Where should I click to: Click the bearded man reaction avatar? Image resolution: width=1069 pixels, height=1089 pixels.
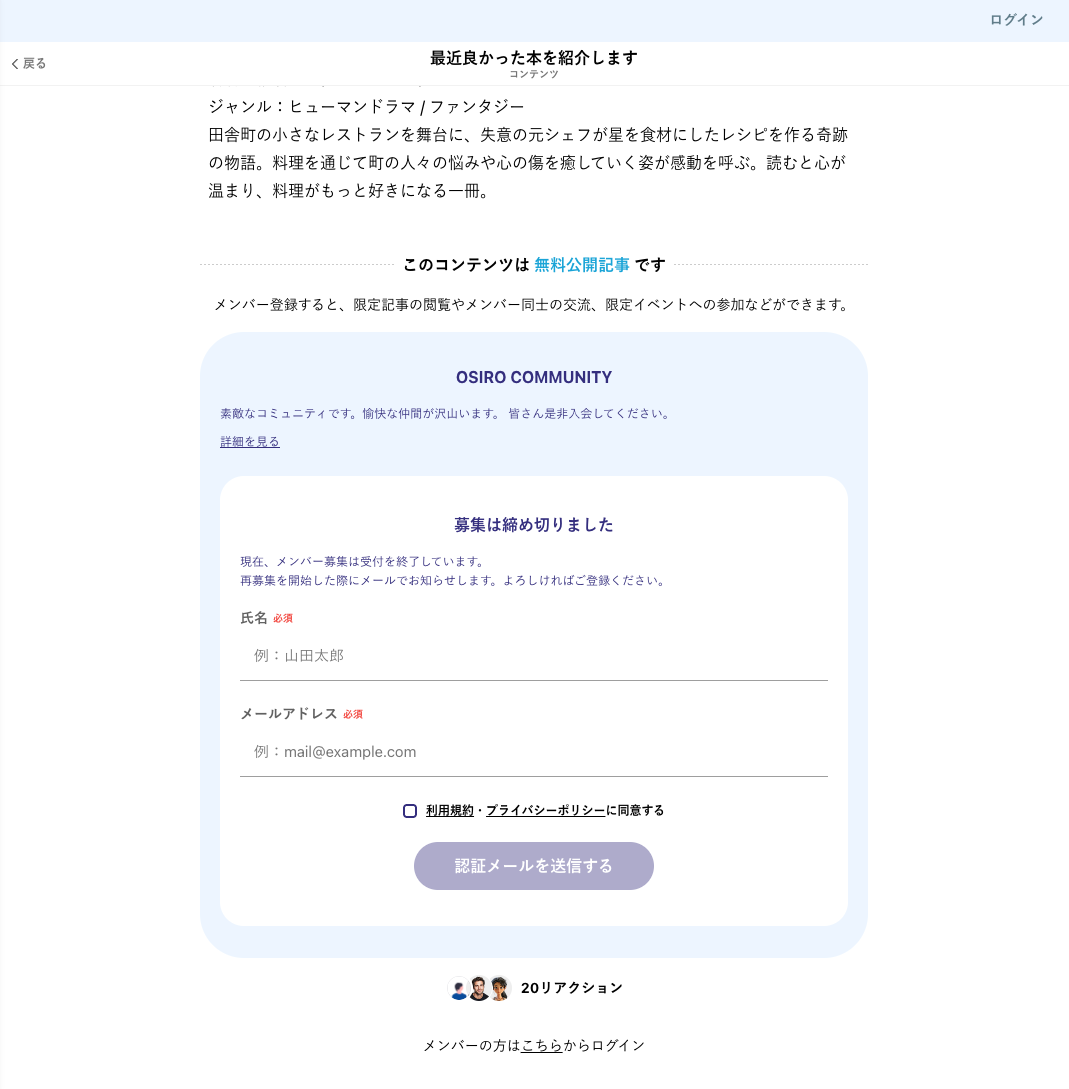tap(479, 988)
